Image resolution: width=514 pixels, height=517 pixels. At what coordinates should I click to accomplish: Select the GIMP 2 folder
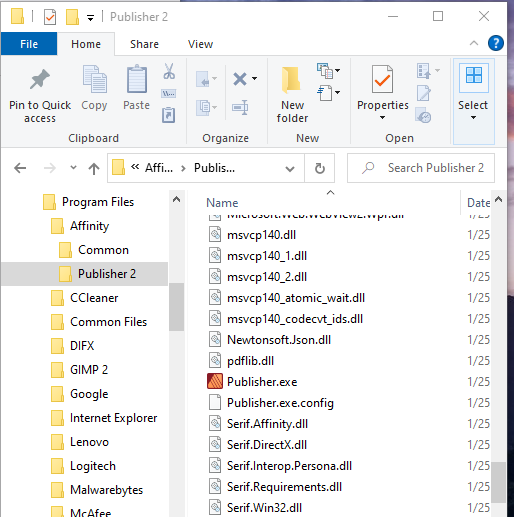pos(89,370)
